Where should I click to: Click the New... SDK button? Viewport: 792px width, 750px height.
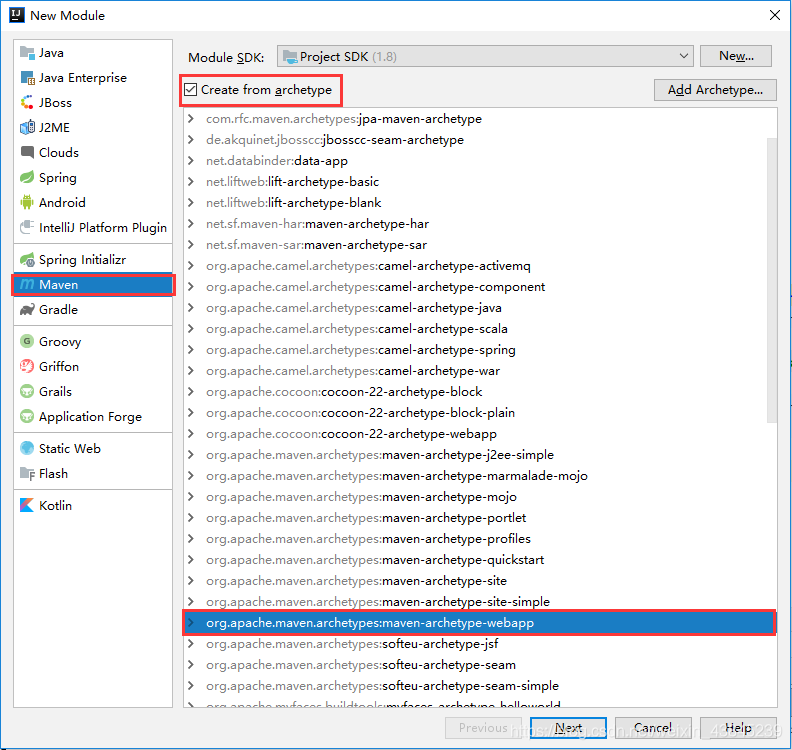point(736,56)
